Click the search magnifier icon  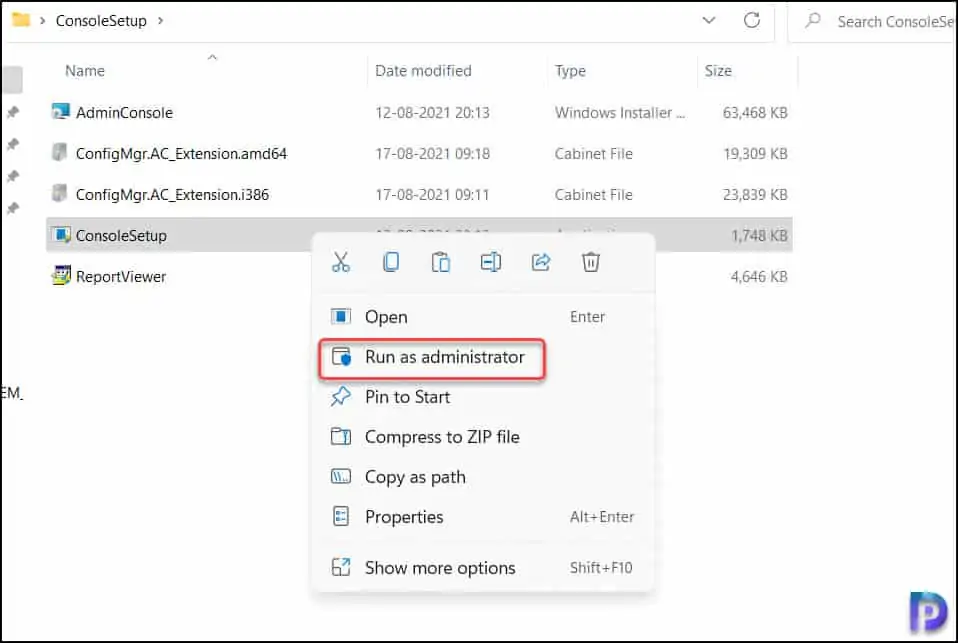(813, 20)
